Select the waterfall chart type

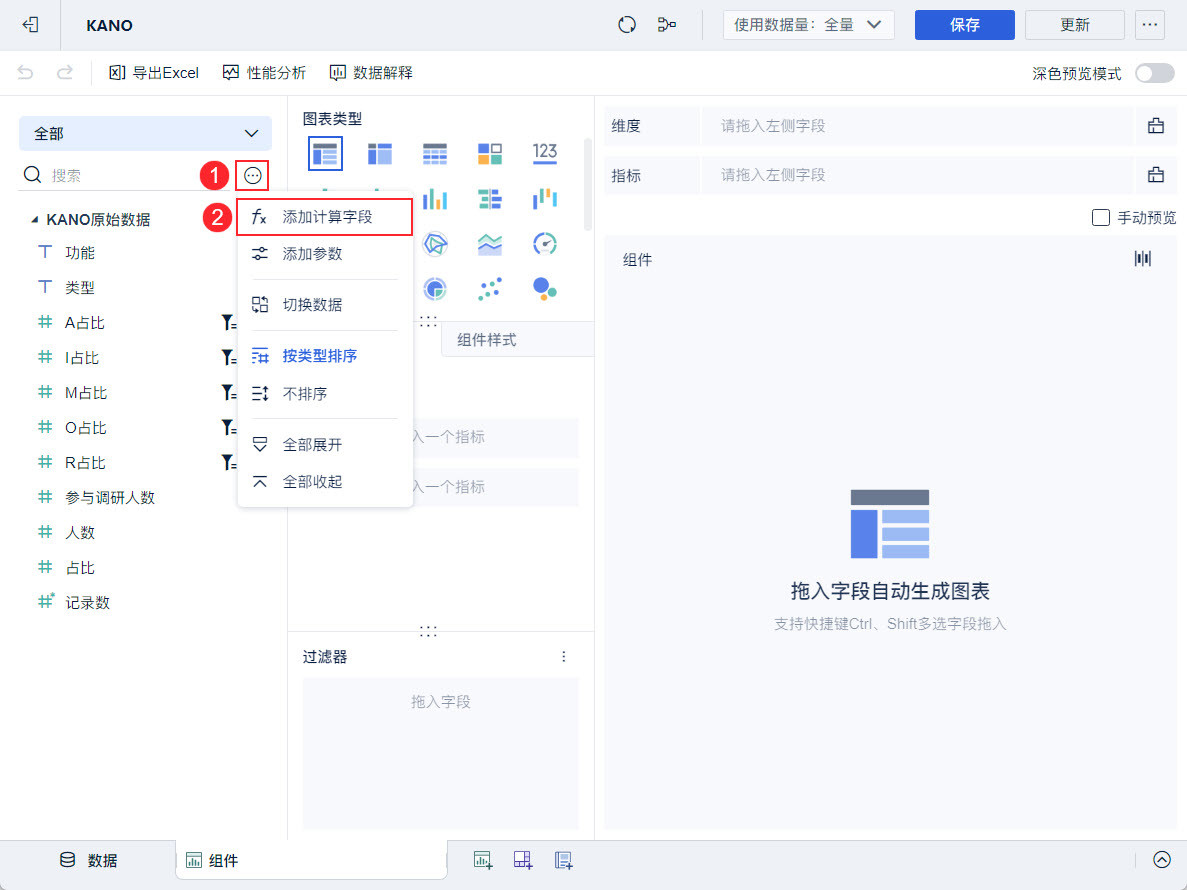[545, 199]
